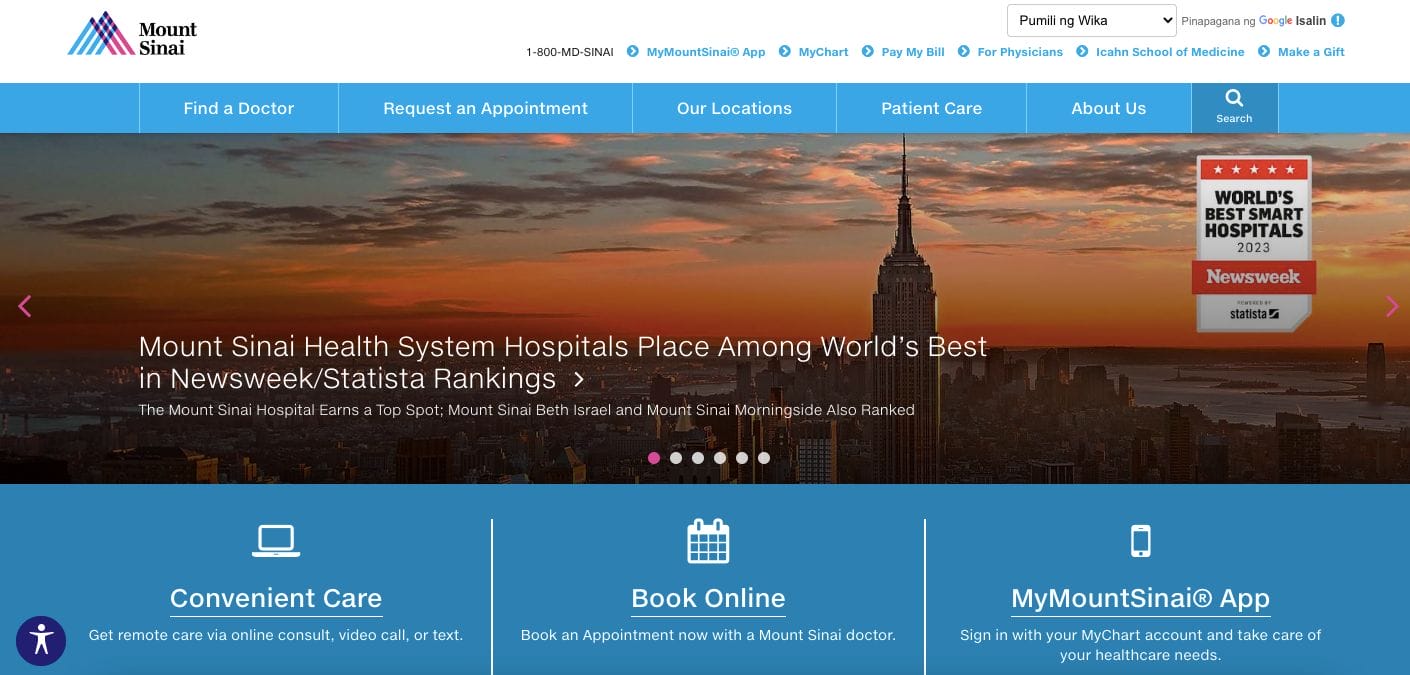Click the Google Isalin translate branding
1410x675 pixels.
(x=1292, y=20)
